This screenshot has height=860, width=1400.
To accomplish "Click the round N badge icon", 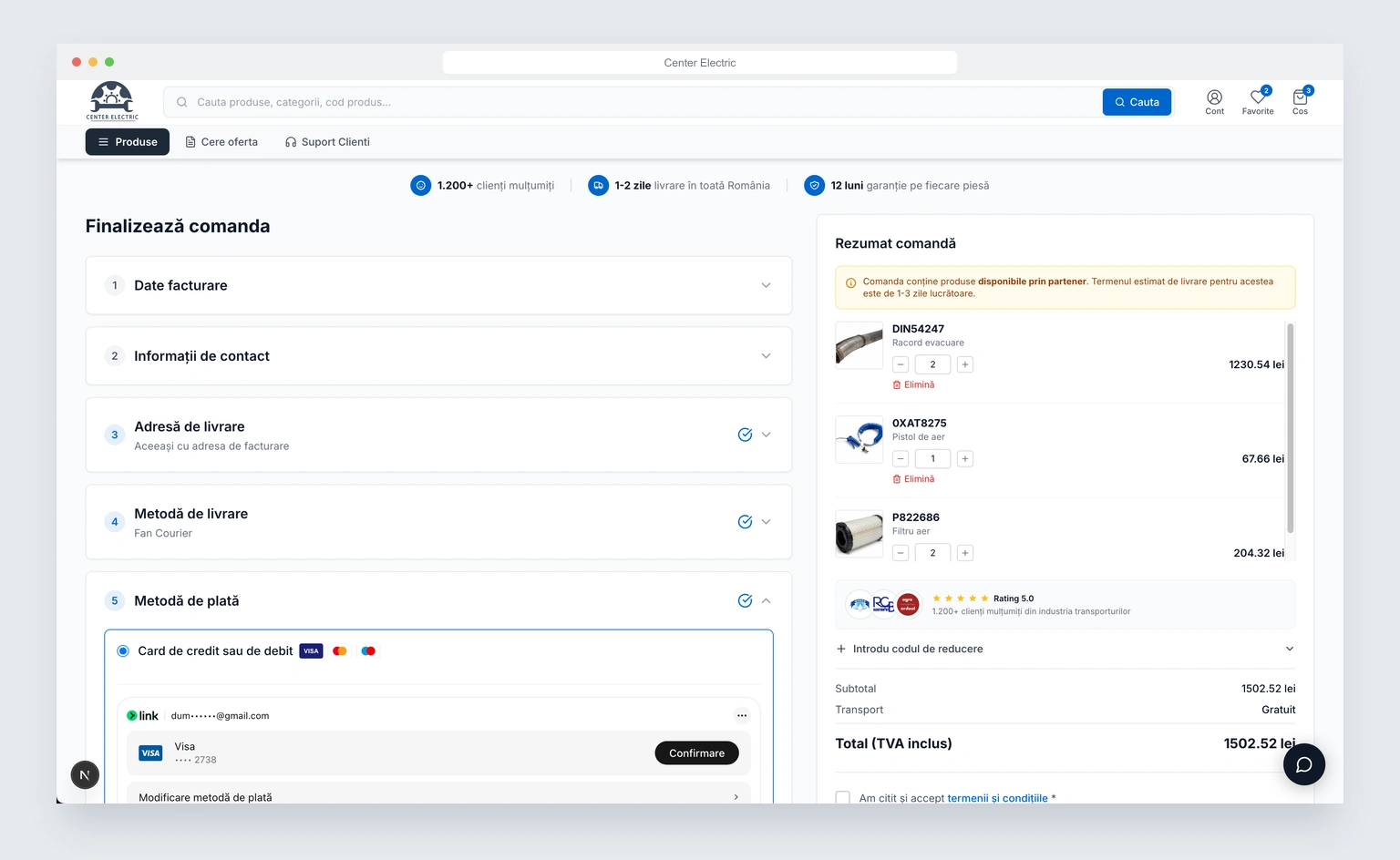I will click(85, 775).
